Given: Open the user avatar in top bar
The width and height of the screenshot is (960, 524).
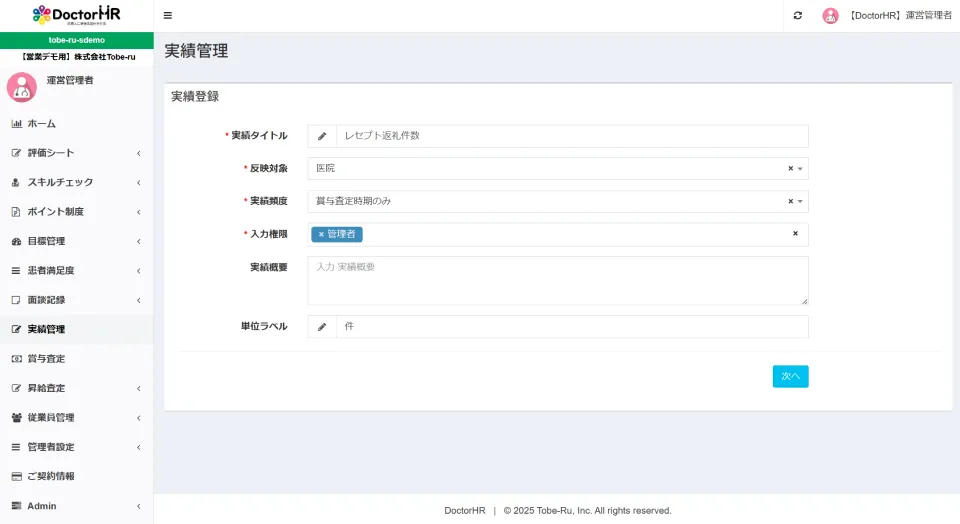Looking at the screenshot, I should click(x=830, y=16).
